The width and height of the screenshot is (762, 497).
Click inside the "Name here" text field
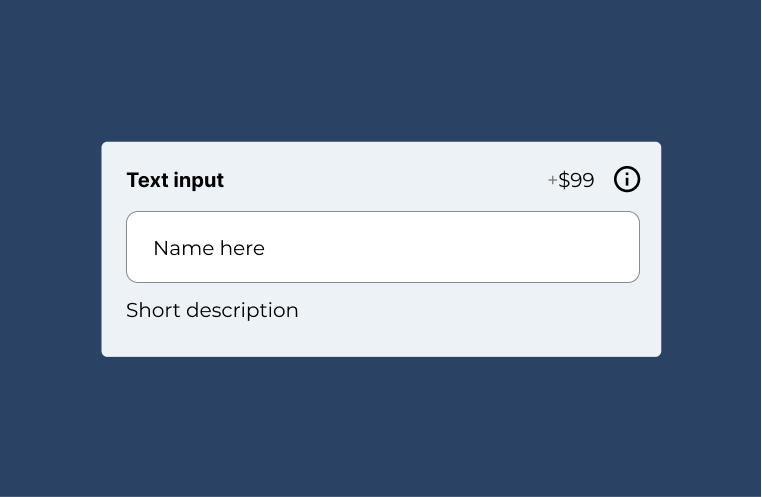[382, 247]
